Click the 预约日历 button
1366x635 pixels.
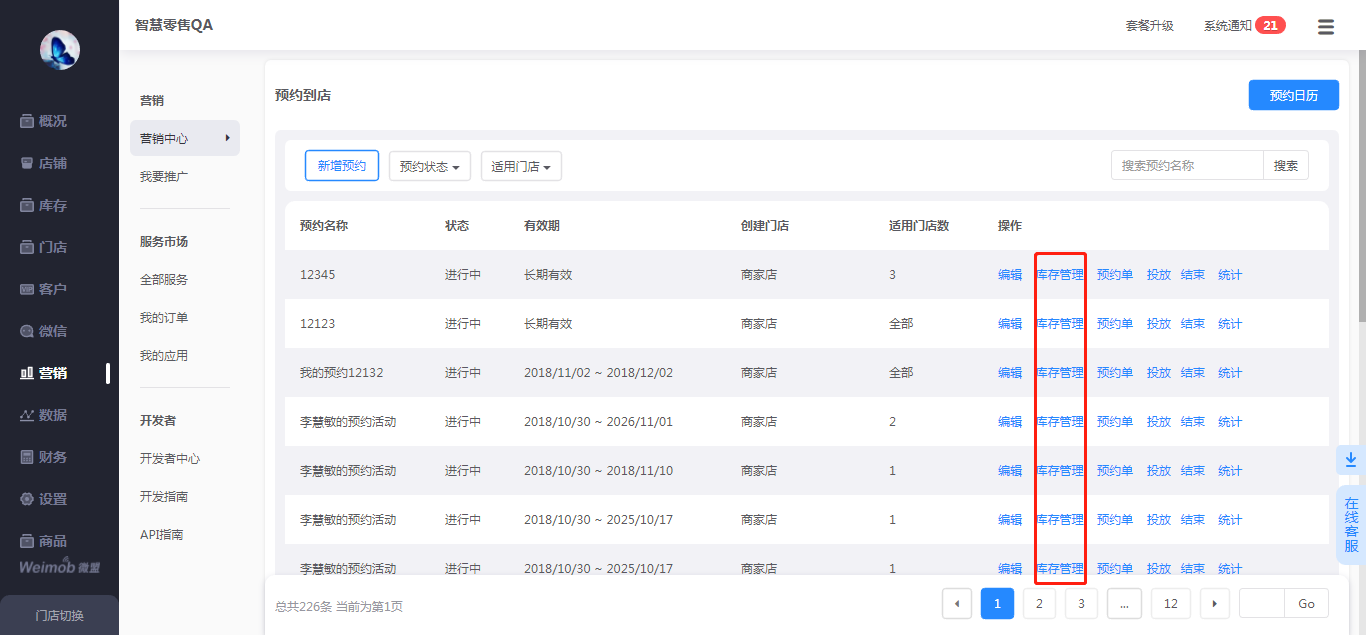point(1294,95)
